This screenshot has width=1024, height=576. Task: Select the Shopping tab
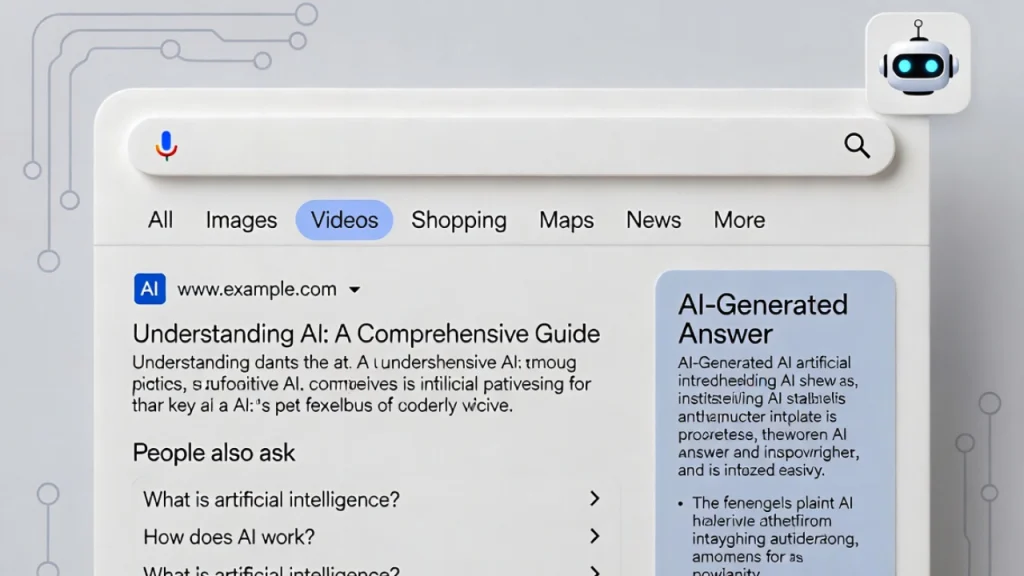pos(459,219)
